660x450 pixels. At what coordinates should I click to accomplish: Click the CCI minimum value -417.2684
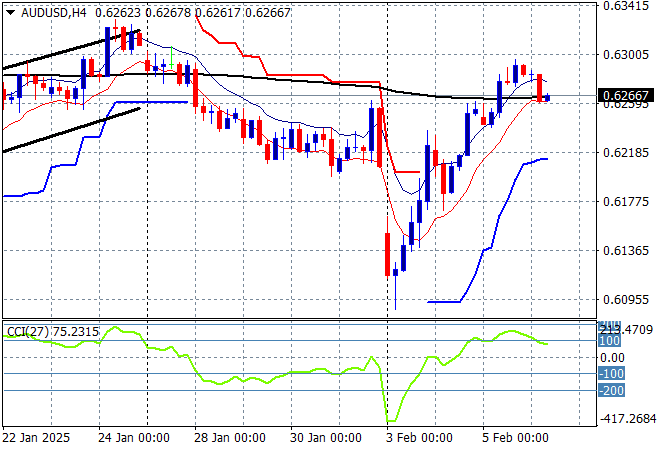pyautogui.click(x=626, y=419)
